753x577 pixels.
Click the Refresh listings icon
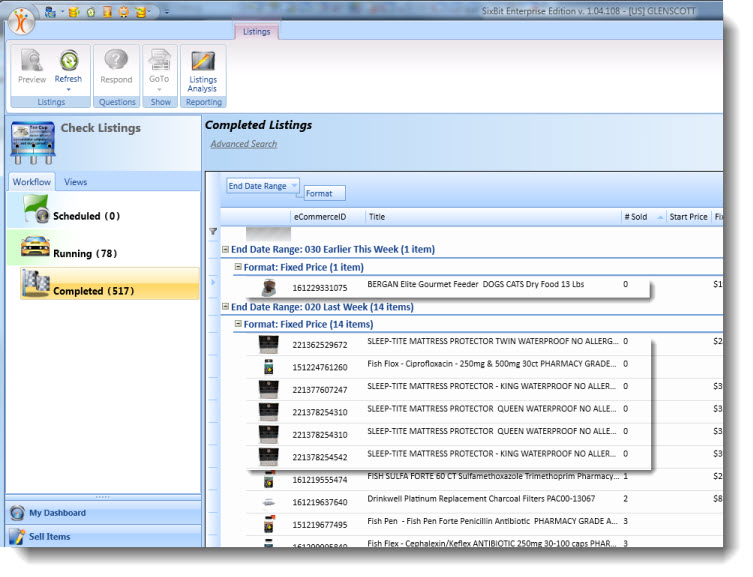68,63
